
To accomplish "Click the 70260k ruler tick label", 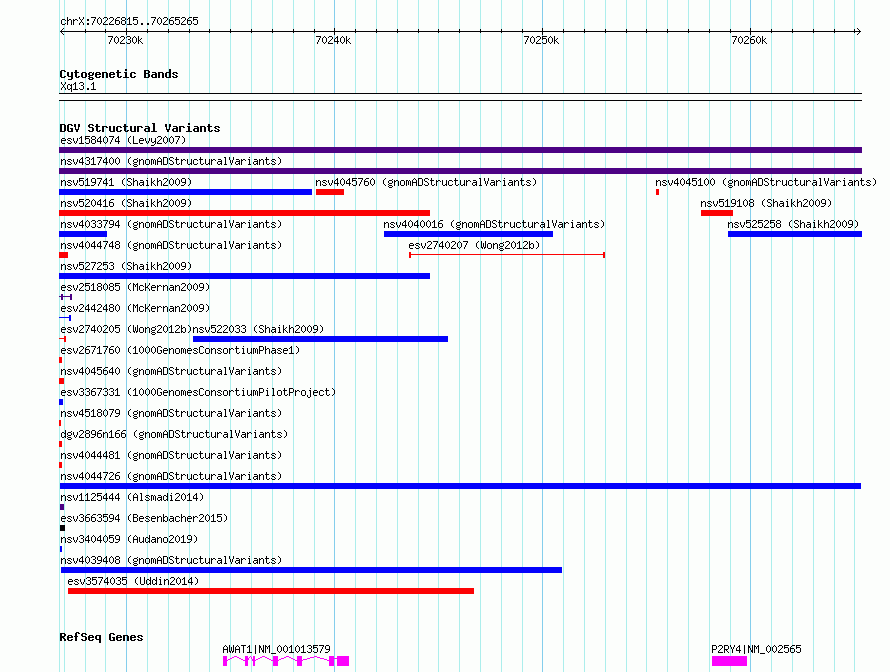I will coord(749,40).
